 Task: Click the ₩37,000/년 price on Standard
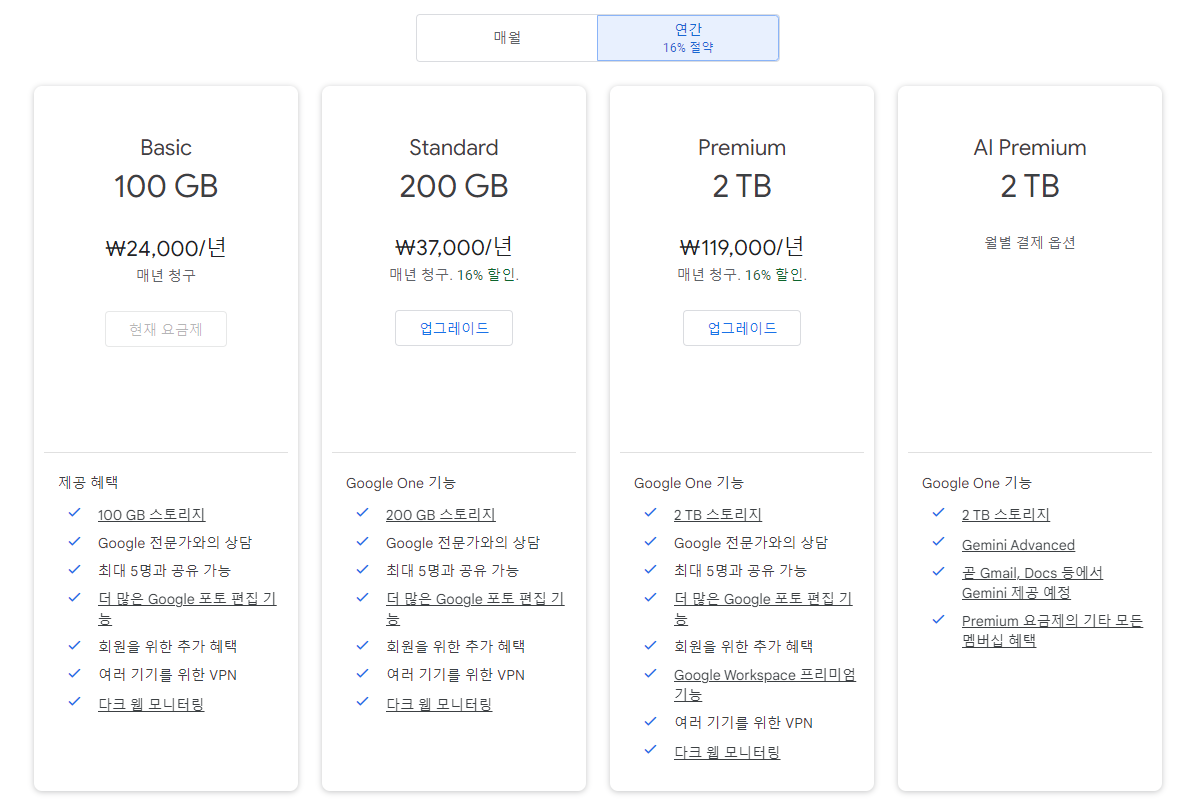coord(454,247)
